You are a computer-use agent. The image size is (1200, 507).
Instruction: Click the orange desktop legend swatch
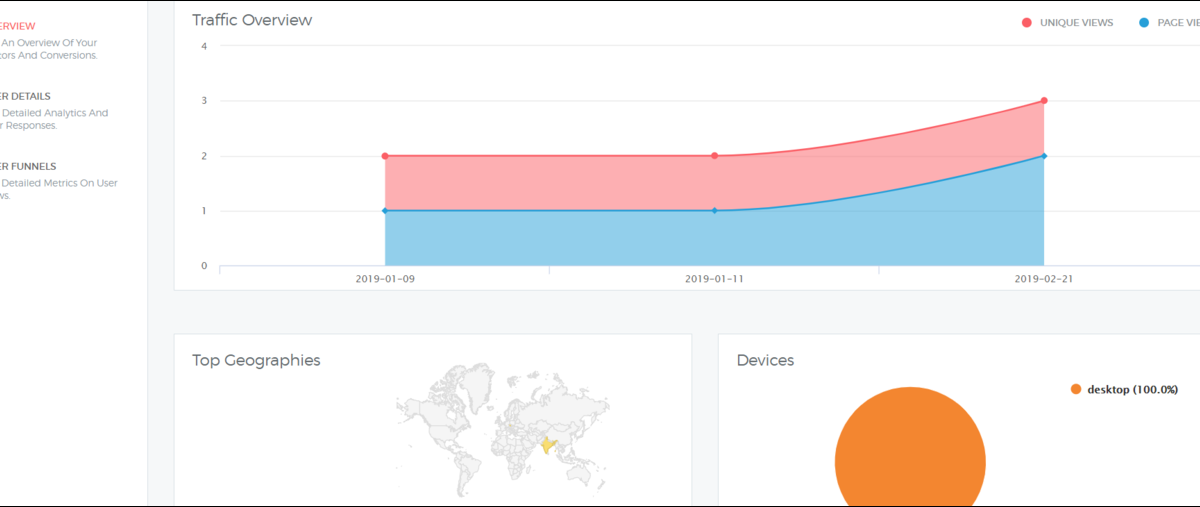click(1076, 389)
